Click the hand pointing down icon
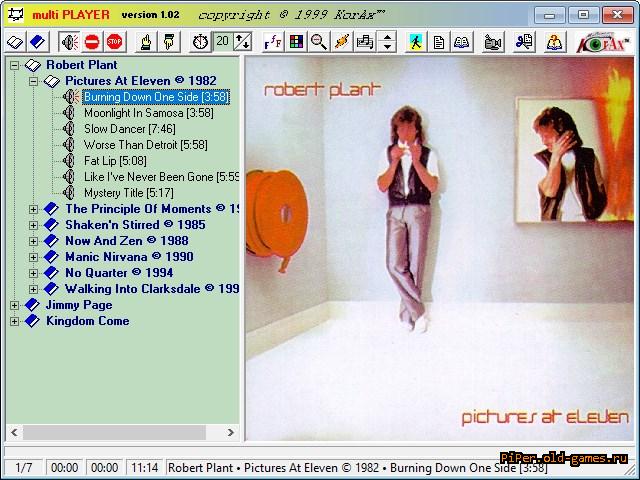The width and height of the screenshot is (640, 480). [169, 42]
